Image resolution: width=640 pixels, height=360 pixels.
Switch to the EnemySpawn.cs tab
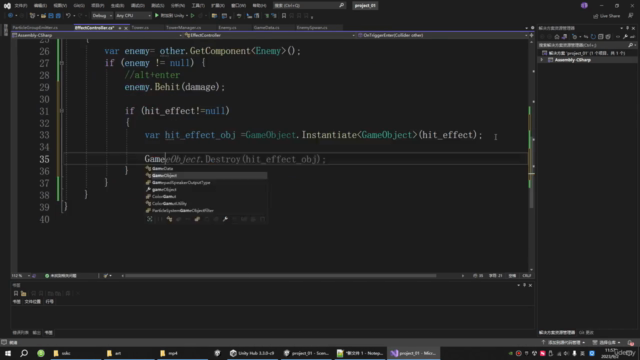click(312, 28)
